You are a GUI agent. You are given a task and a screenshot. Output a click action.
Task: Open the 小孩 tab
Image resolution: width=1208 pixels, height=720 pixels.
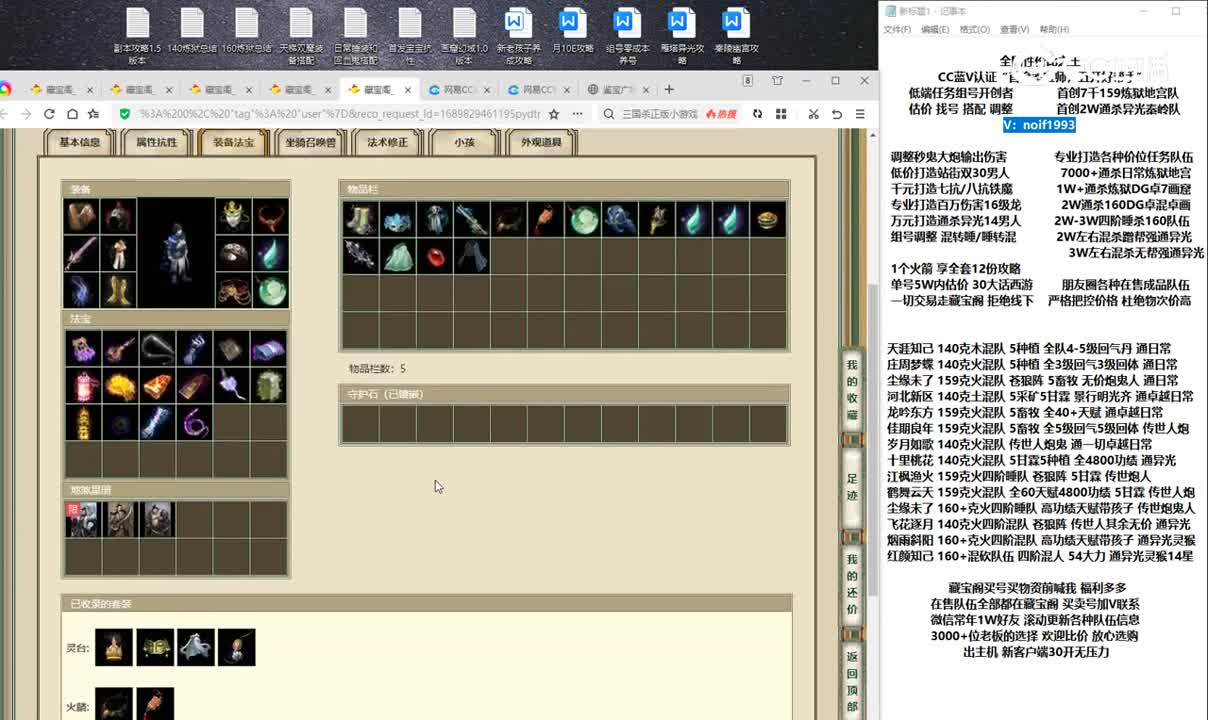point(464,143)
